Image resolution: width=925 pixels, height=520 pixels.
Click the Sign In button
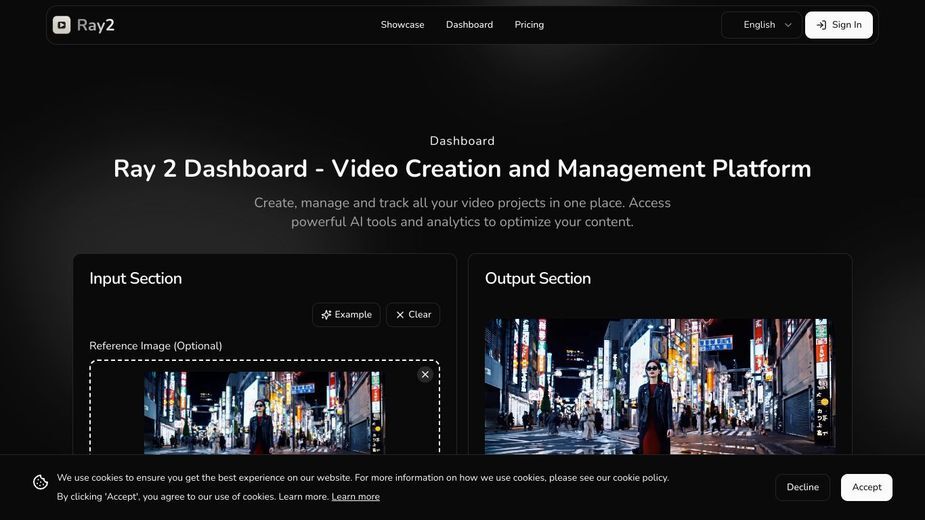coord(839,25)
